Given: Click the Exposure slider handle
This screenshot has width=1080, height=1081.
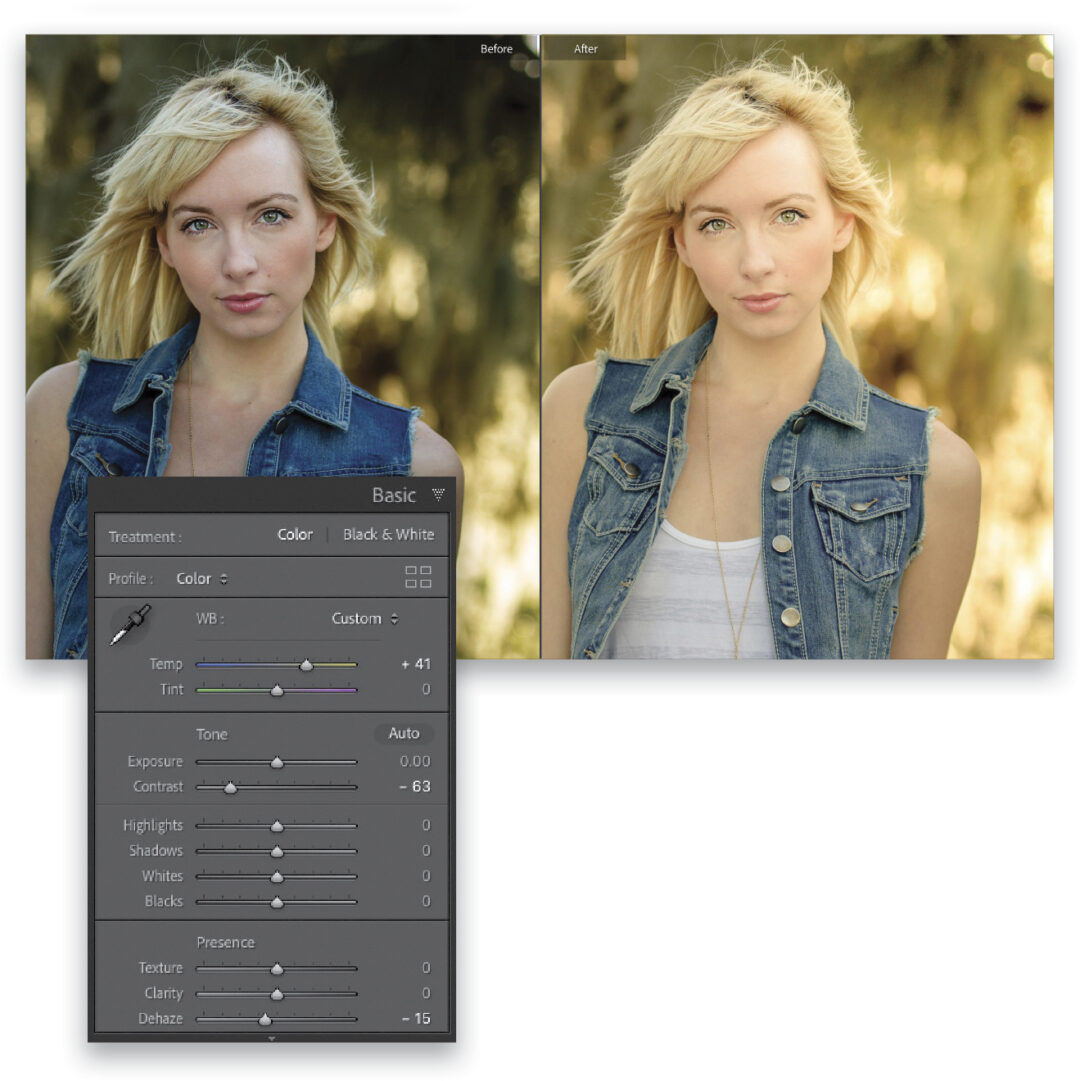Looking at the screenshot, I should (278, 761).
